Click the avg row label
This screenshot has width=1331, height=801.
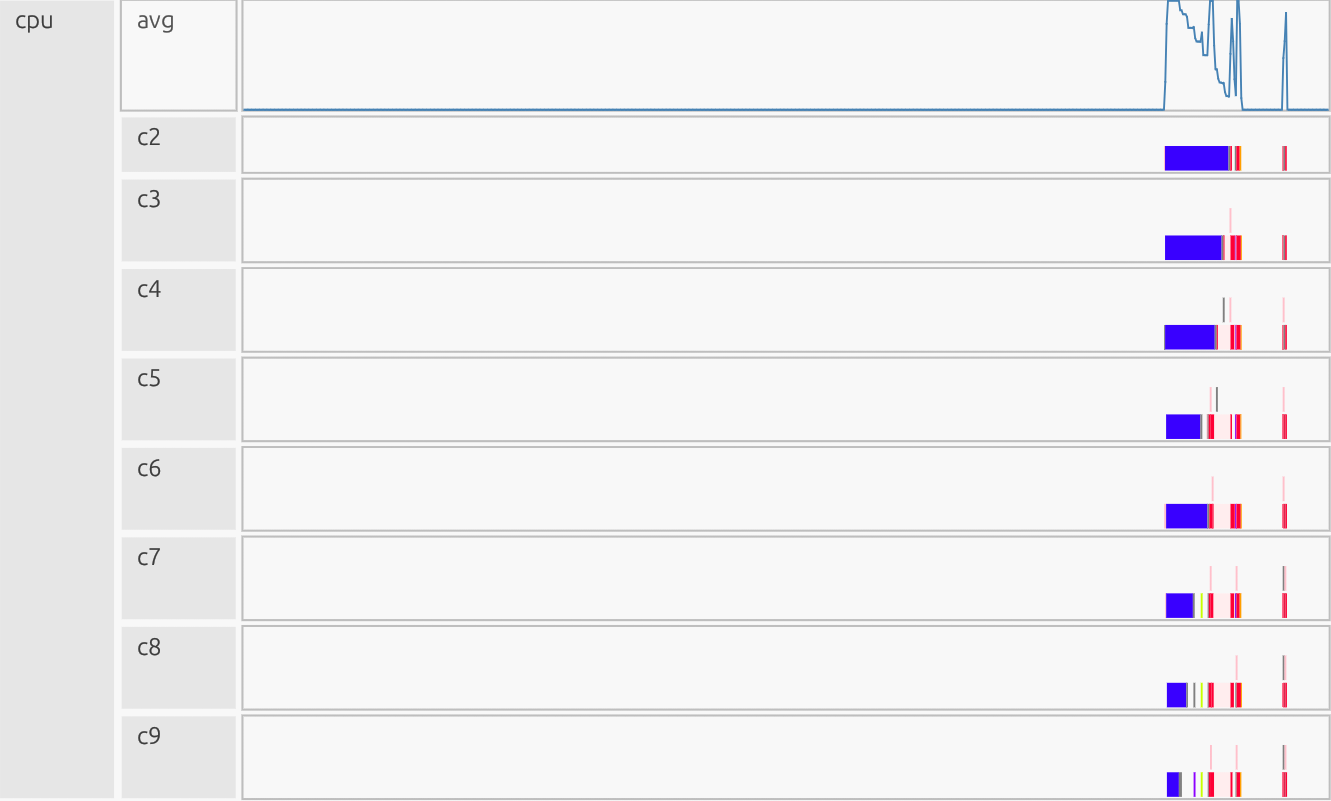(x=156, y=21)
